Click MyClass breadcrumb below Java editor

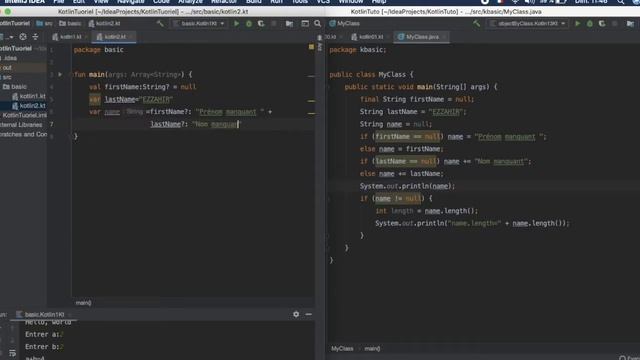coord(342,349)
